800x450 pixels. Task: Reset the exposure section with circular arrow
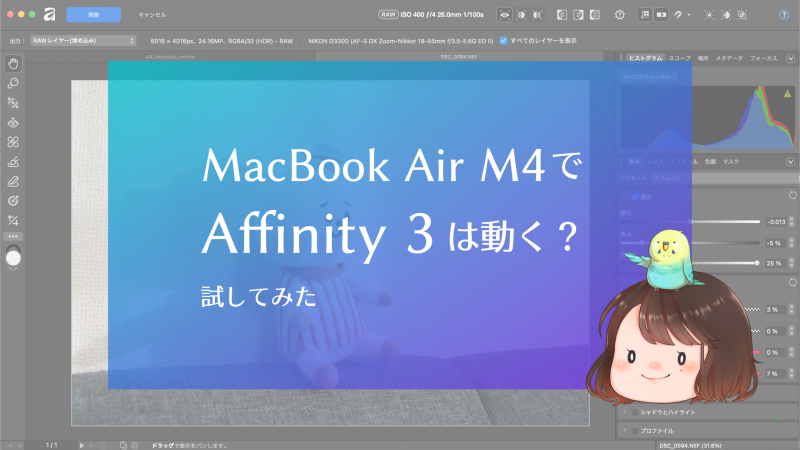pyautogui.click(x=792, y=195)
